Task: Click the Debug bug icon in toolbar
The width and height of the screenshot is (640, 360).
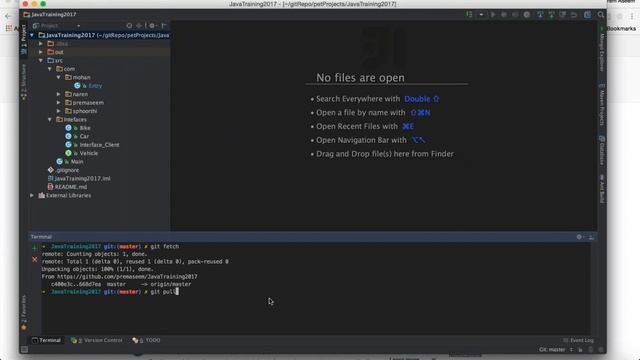Action: [504, 15]
